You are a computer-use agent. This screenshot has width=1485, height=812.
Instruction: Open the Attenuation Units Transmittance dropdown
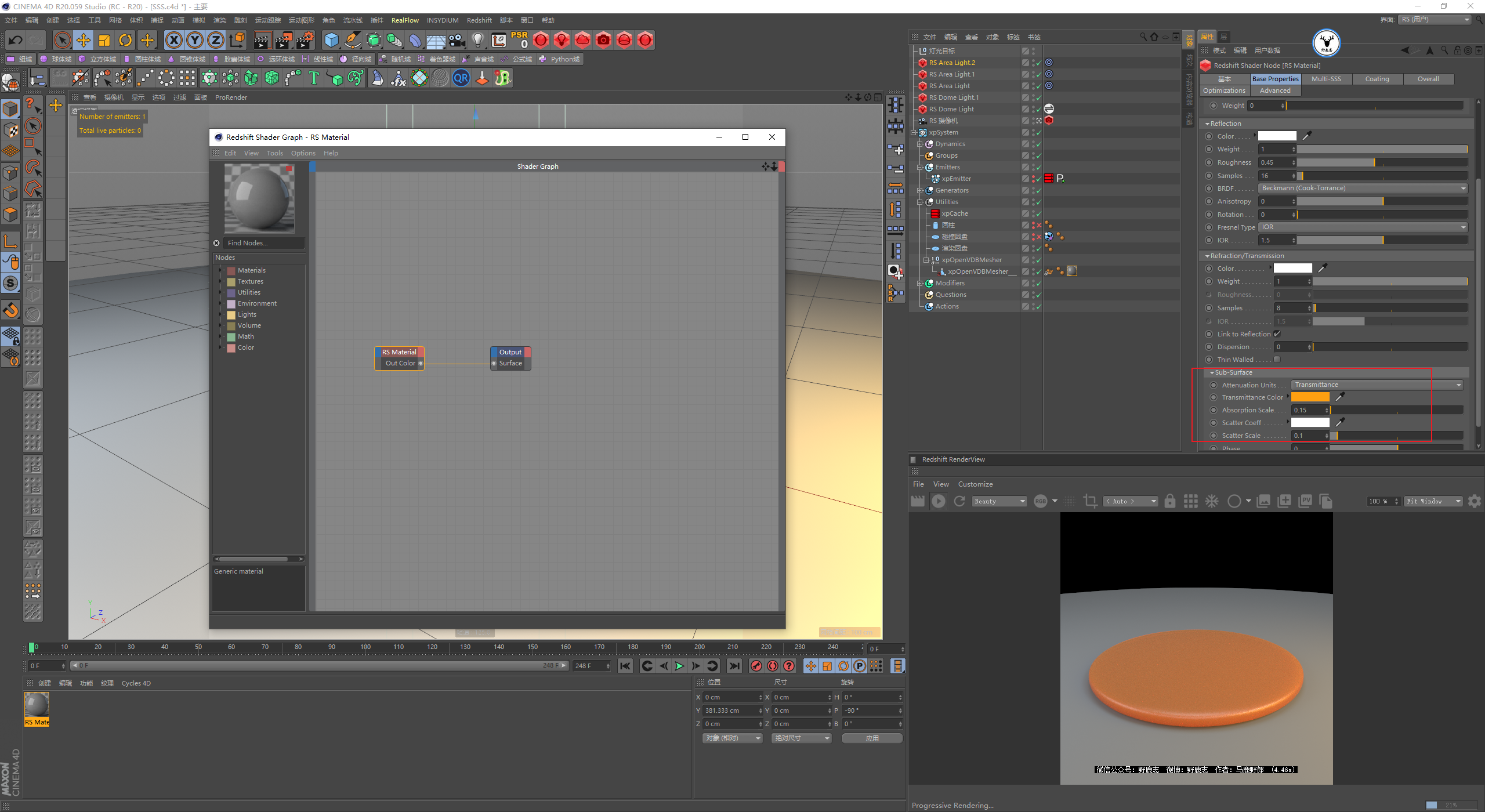pos(1378,385)
